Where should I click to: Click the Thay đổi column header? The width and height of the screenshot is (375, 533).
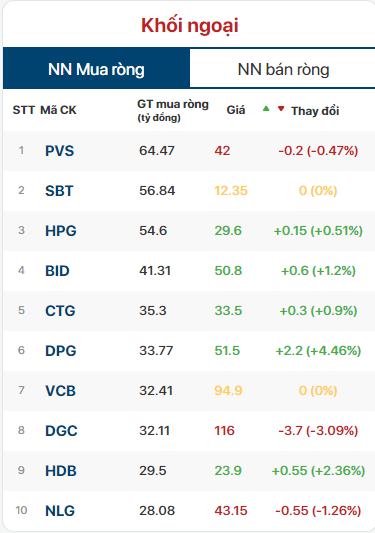tap(315, 111)
